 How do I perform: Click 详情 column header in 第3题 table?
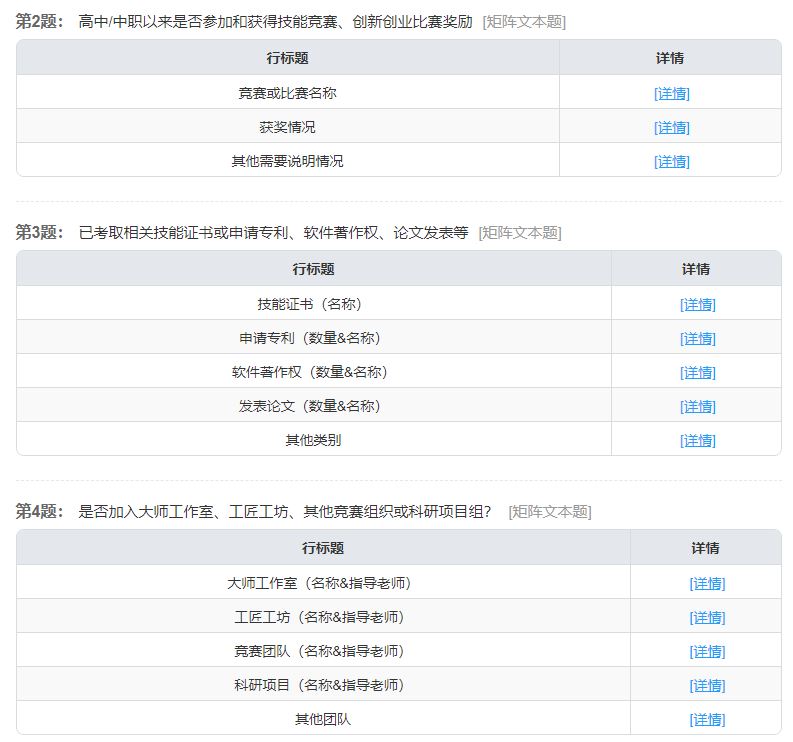coord(696,269)
